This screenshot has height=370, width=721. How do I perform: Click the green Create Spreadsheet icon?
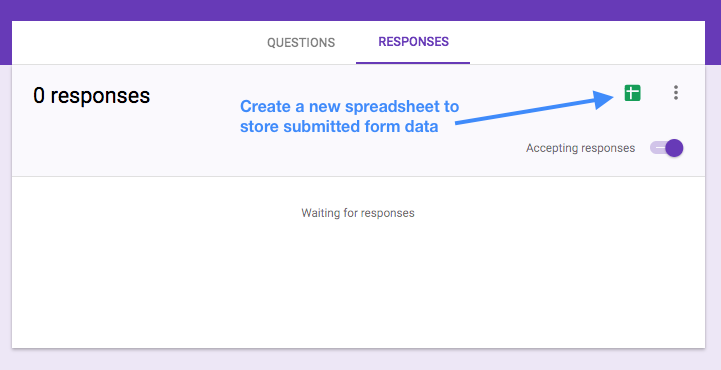click(x=632, y=93)
